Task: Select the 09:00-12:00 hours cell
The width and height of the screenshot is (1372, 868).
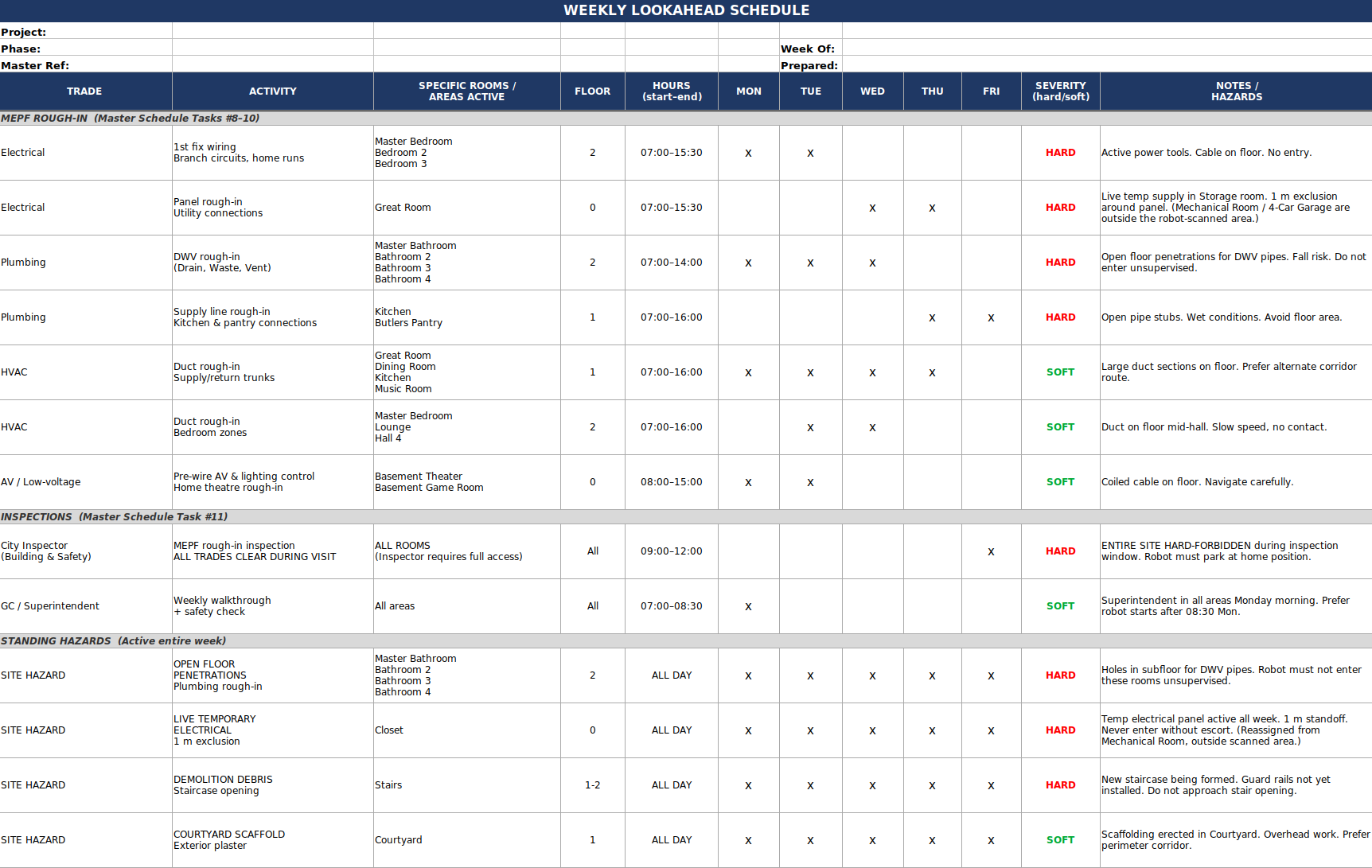Action: tap(672, 551)
